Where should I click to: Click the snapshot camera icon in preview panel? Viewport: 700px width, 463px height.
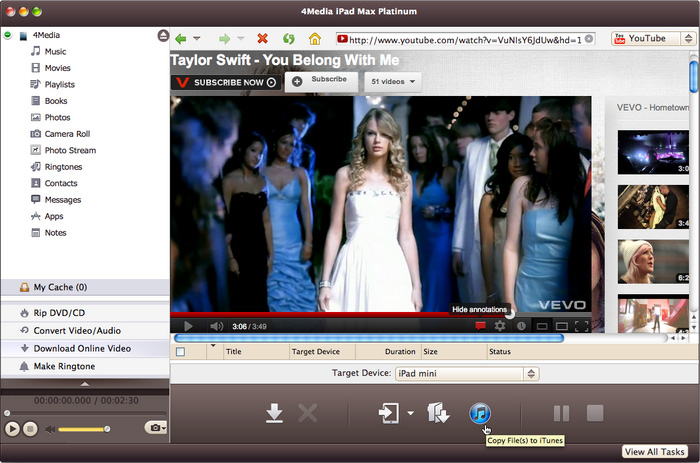(154, 428)
